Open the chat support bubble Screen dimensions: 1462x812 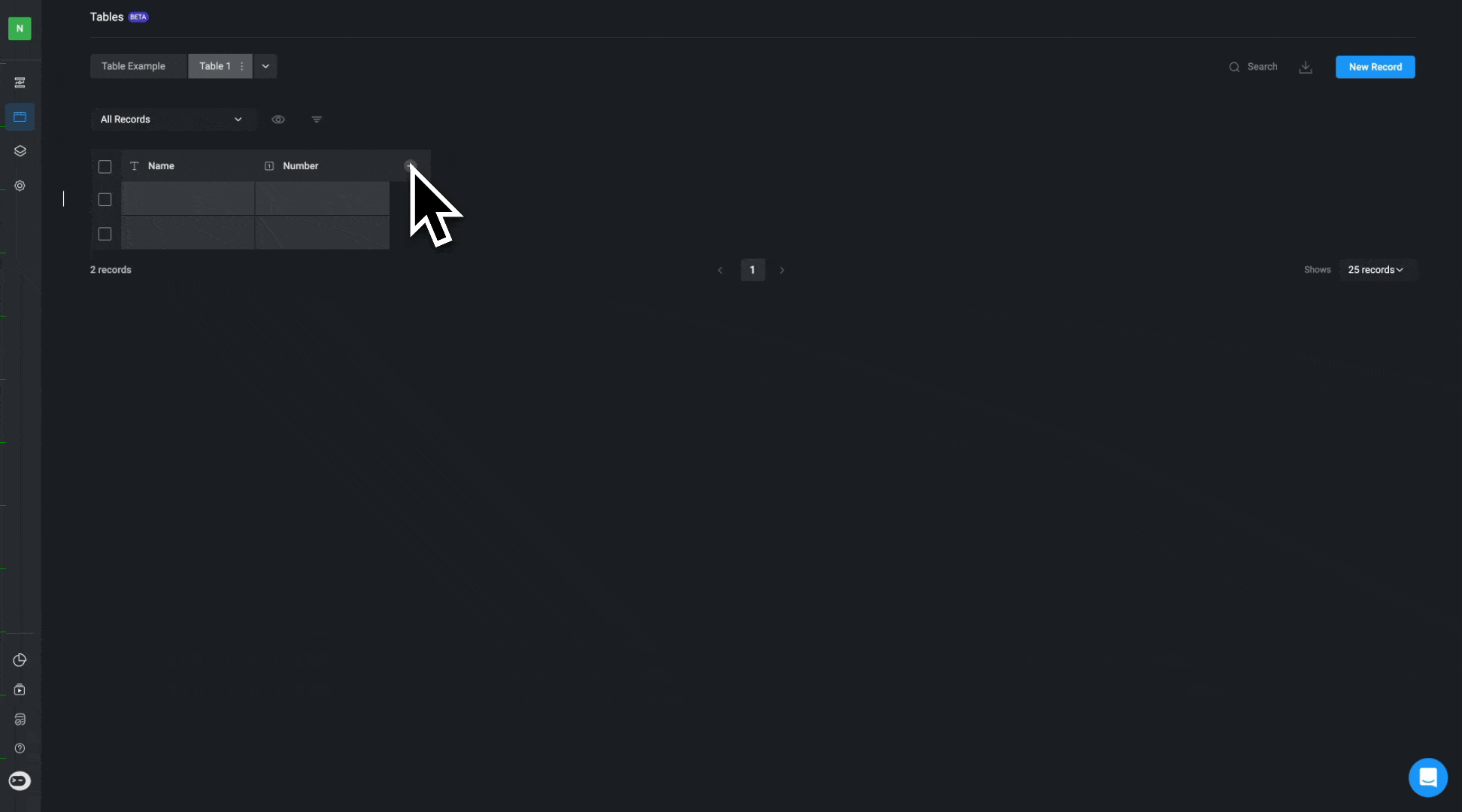point(1427,777)
